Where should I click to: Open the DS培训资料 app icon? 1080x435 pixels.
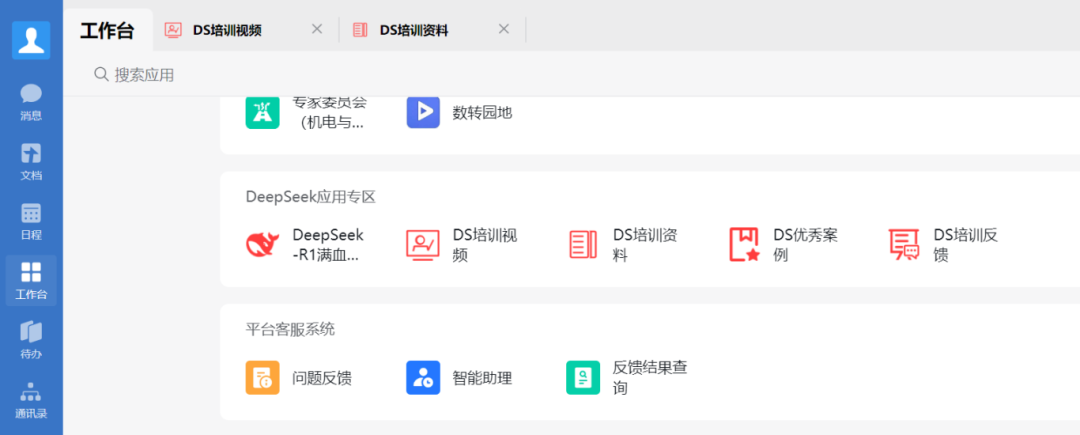point(583,245)
